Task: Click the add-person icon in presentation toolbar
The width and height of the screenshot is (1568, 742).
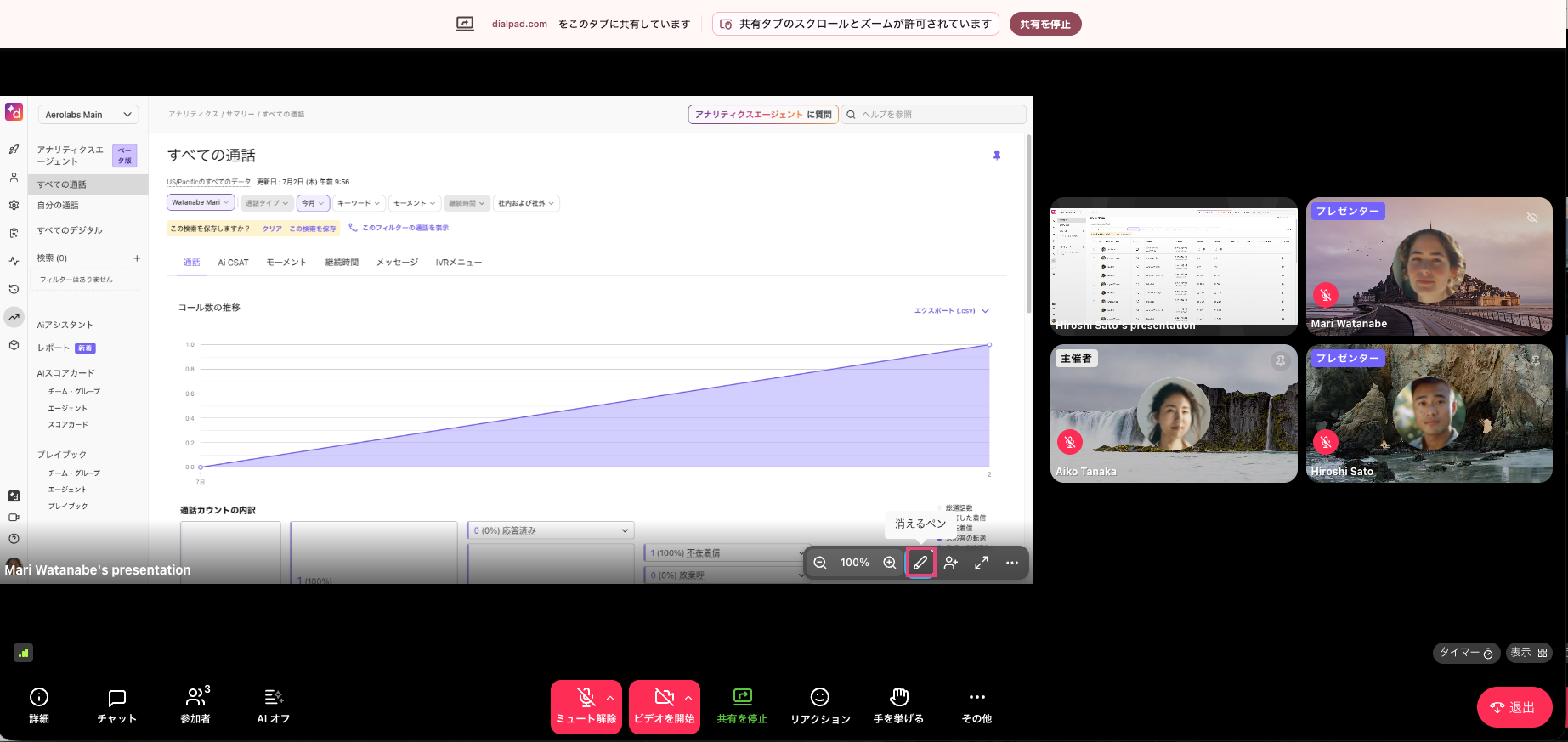Action: click(x=951, y=563)
